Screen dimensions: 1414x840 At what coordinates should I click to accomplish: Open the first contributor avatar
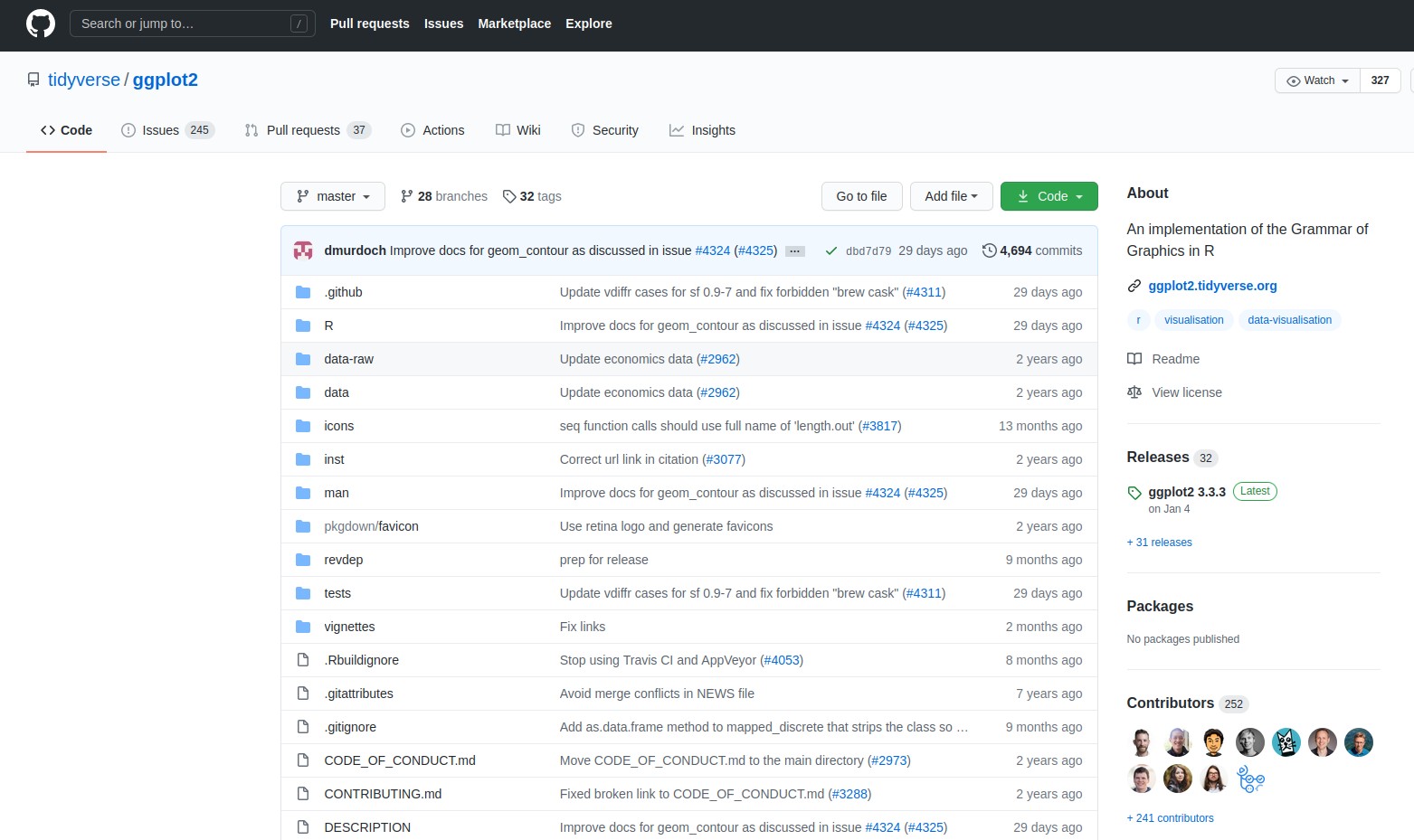tap(1142, 742)
